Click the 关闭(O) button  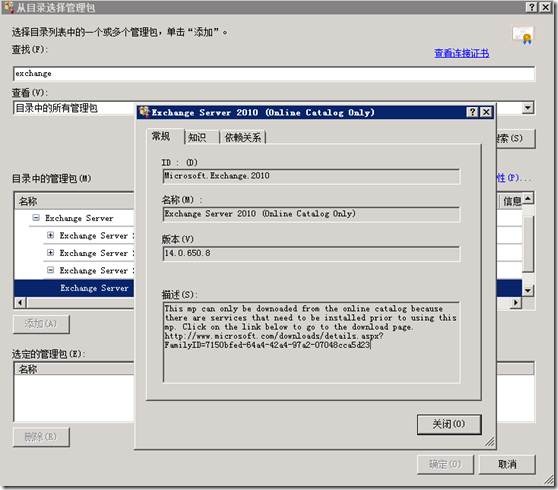(449, 424)
